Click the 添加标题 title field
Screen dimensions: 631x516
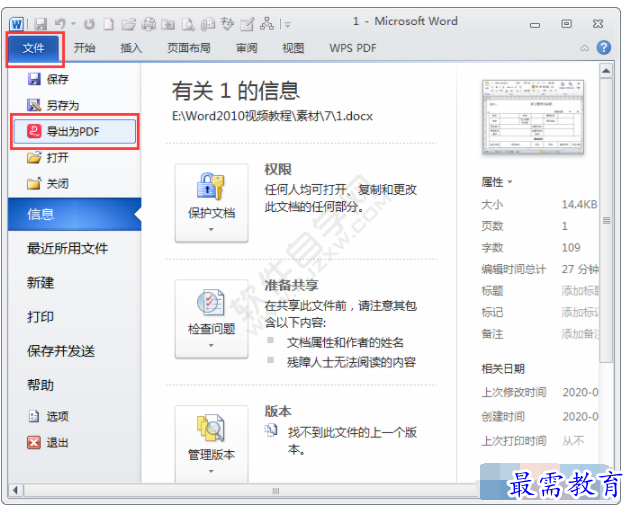tap(580, 291)
